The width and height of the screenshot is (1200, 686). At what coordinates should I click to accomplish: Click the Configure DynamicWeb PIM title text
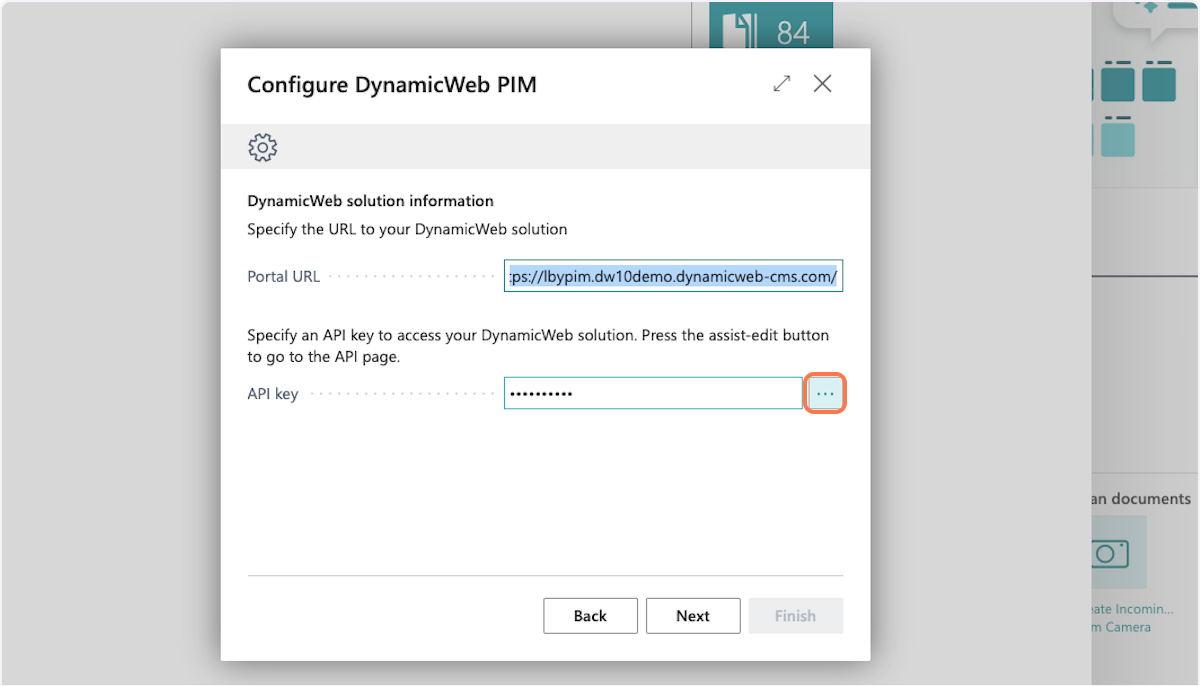[x=392, y=85]
